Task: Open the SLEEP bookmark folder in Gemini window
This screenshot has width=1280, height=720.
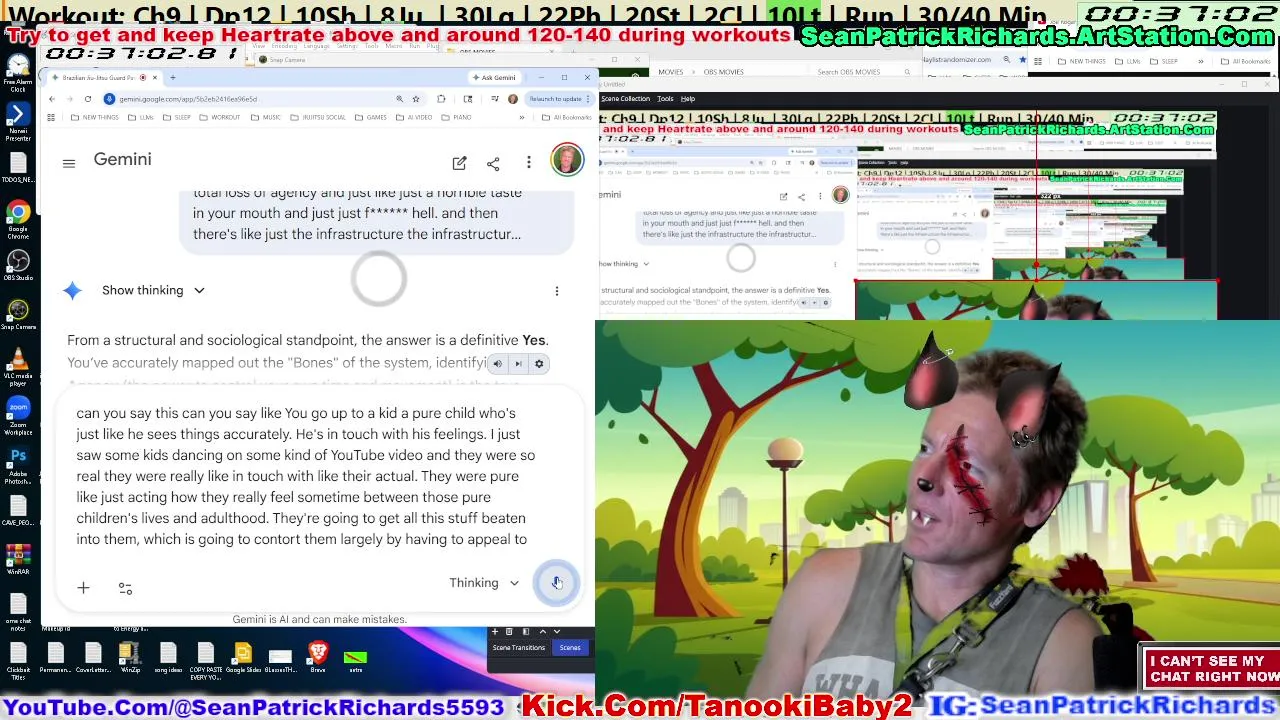Action: point(178,118)
